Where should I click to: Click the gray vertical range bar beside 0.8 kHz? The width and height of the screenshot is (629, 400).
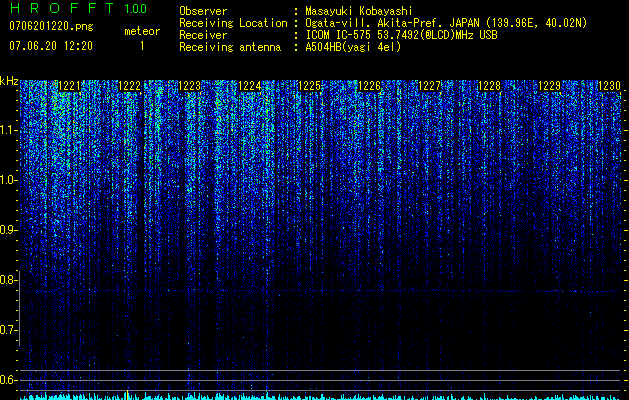pos(19,308)
